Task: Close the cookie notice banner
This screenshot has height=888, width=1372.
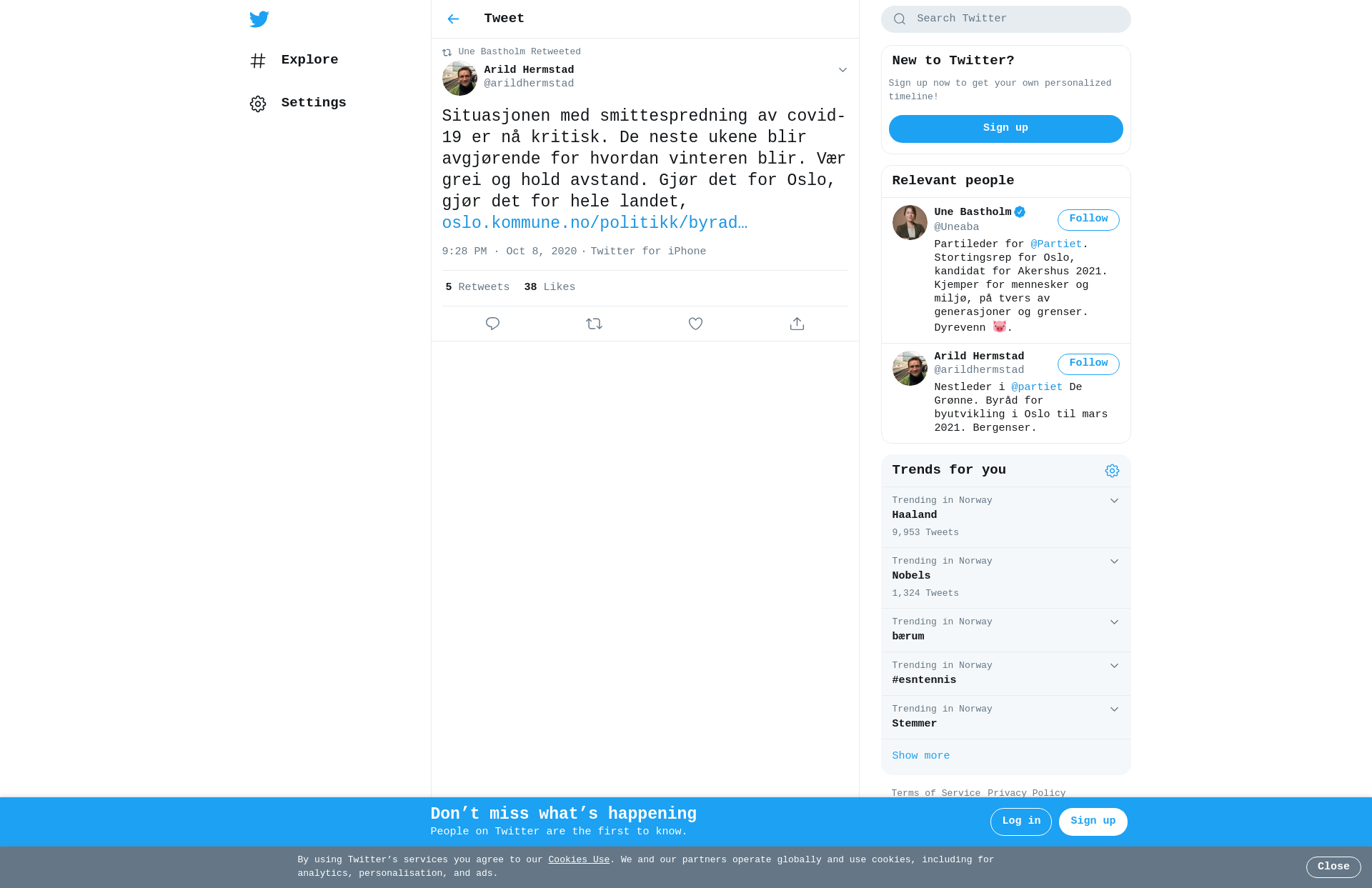Action: click(1333, 867)
